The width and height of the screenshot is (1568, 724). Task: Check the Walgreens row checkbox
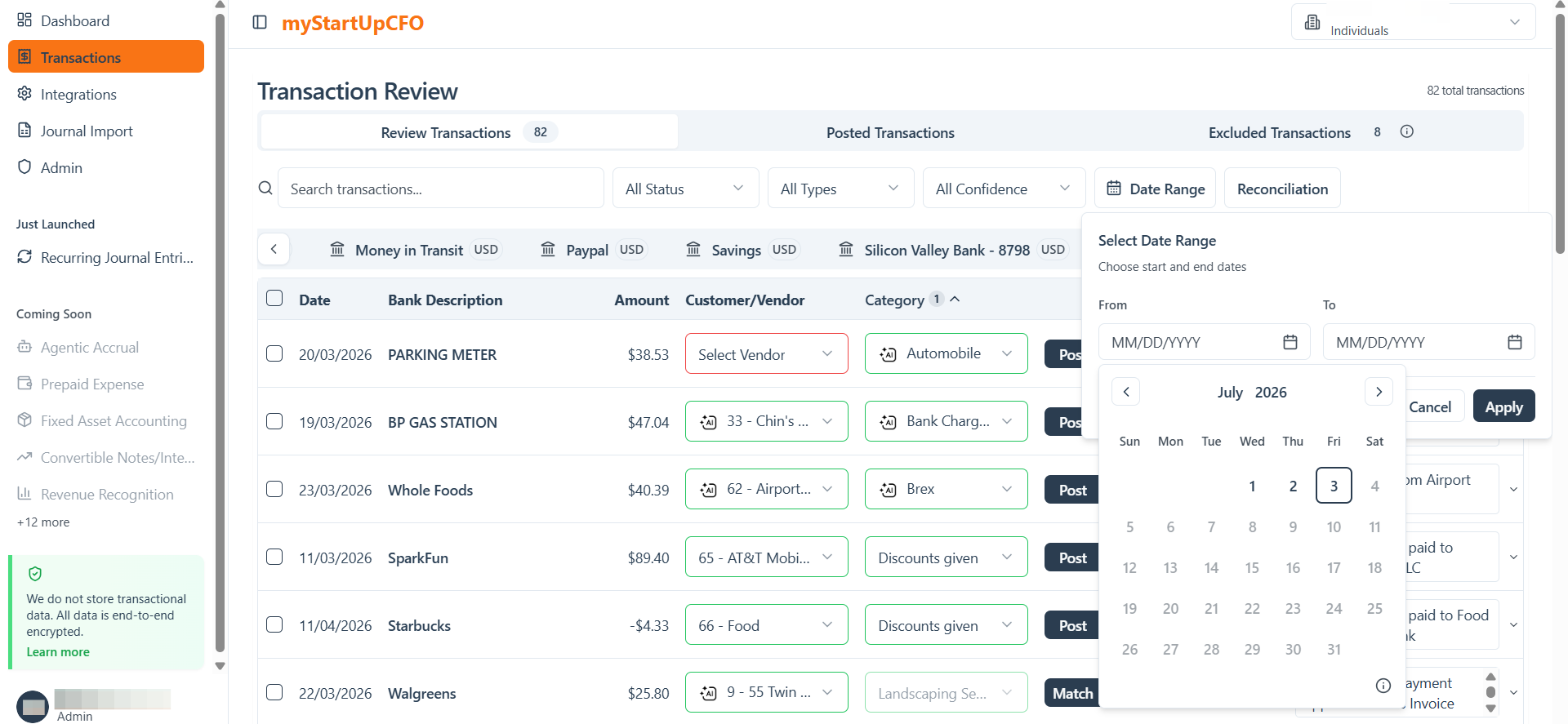274,692
